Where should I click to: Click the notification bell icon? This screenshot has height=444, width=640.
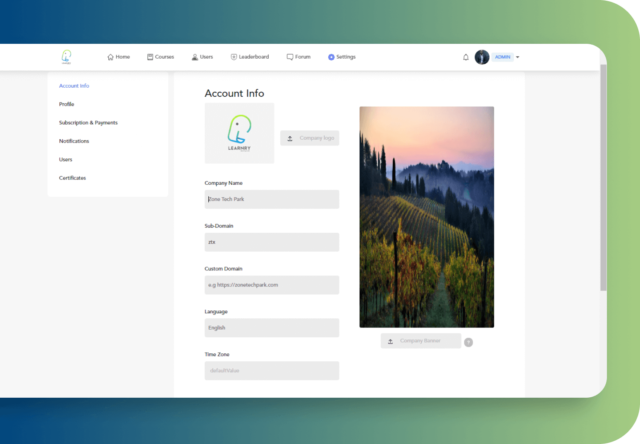click(466, 57)
